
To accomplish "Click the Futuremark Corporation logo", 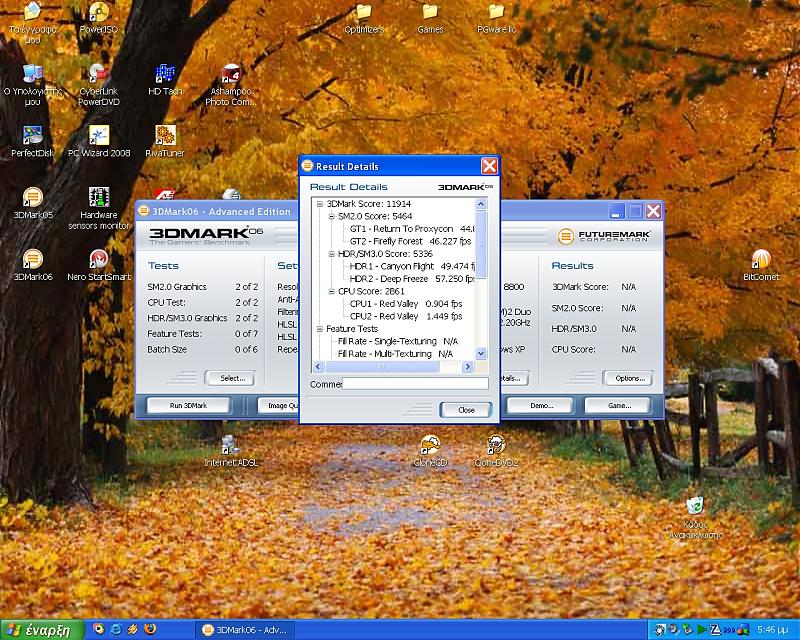I will tap(604, 236).
